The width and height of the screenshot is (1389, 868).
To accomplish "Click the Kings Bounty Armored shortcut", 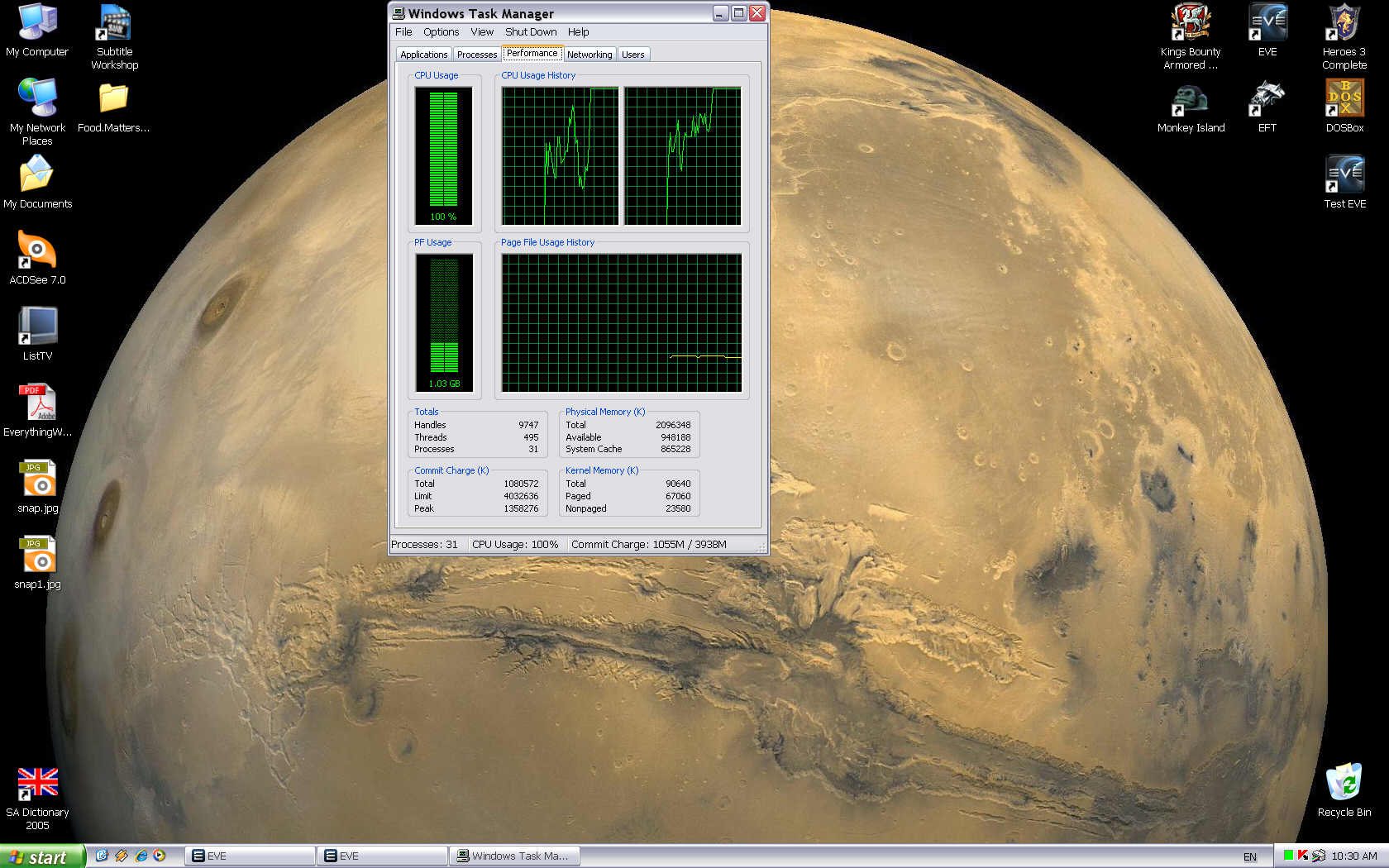I will 1190,25.
